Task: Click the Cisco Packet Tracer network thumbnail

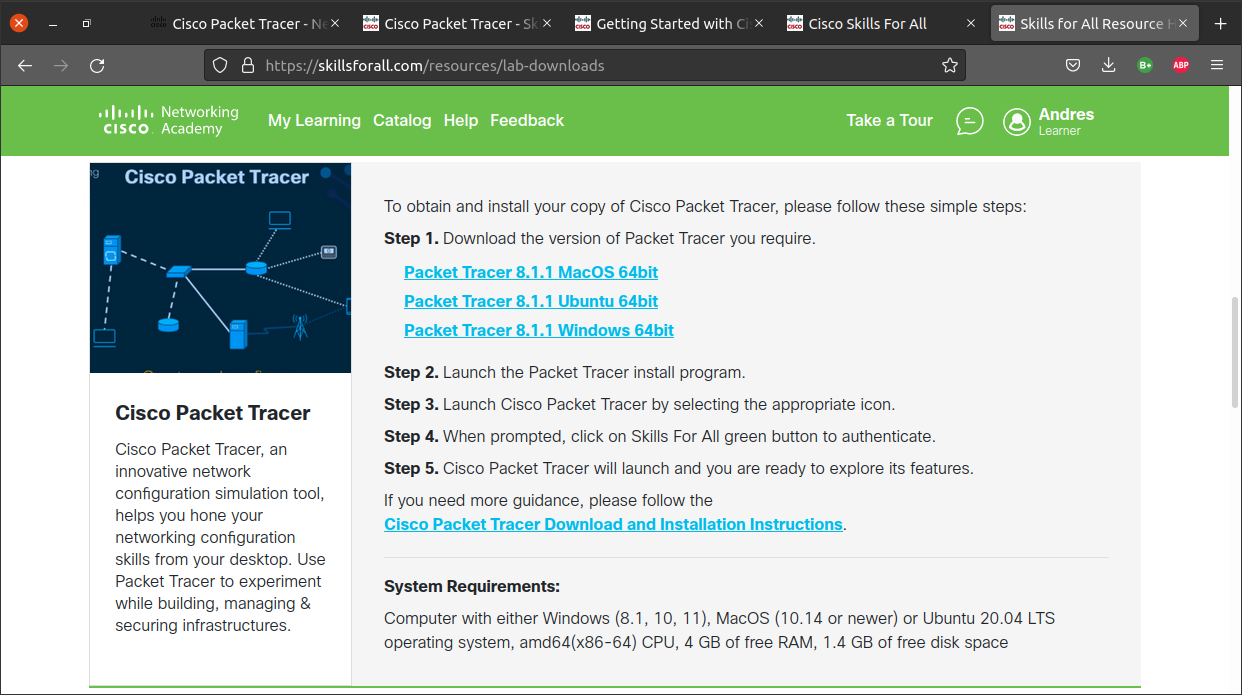Action: tap(220, 268)
